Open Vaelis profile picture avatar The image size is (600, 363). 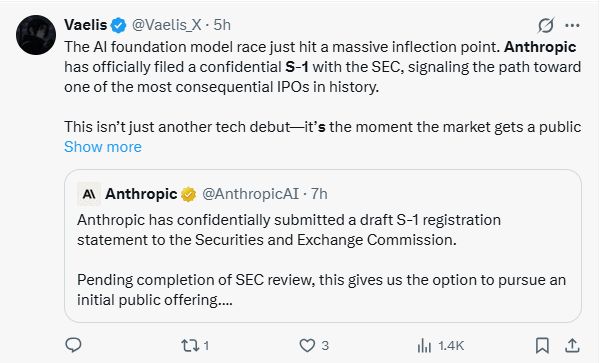tap(36, 35)
